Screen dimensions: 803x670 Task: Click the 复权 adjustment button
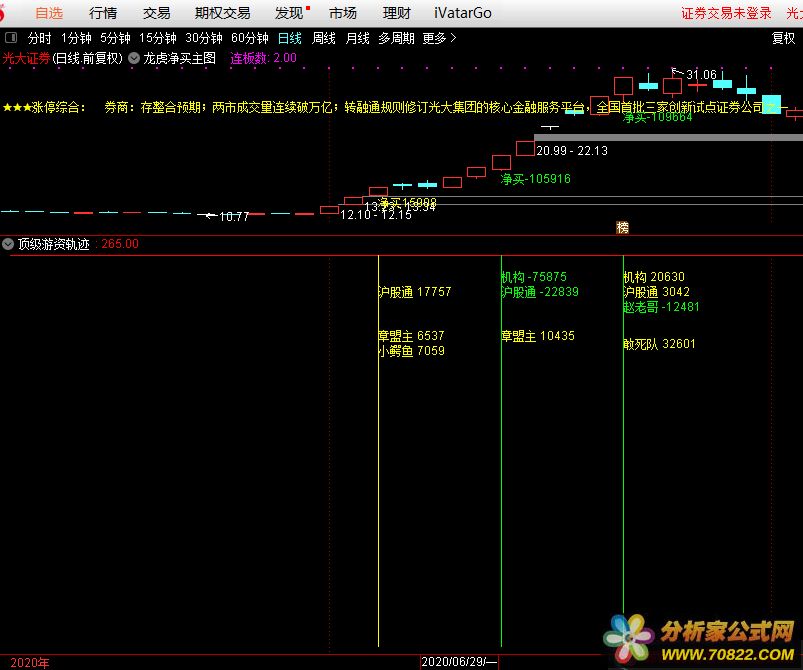click(x=783, y=38)
